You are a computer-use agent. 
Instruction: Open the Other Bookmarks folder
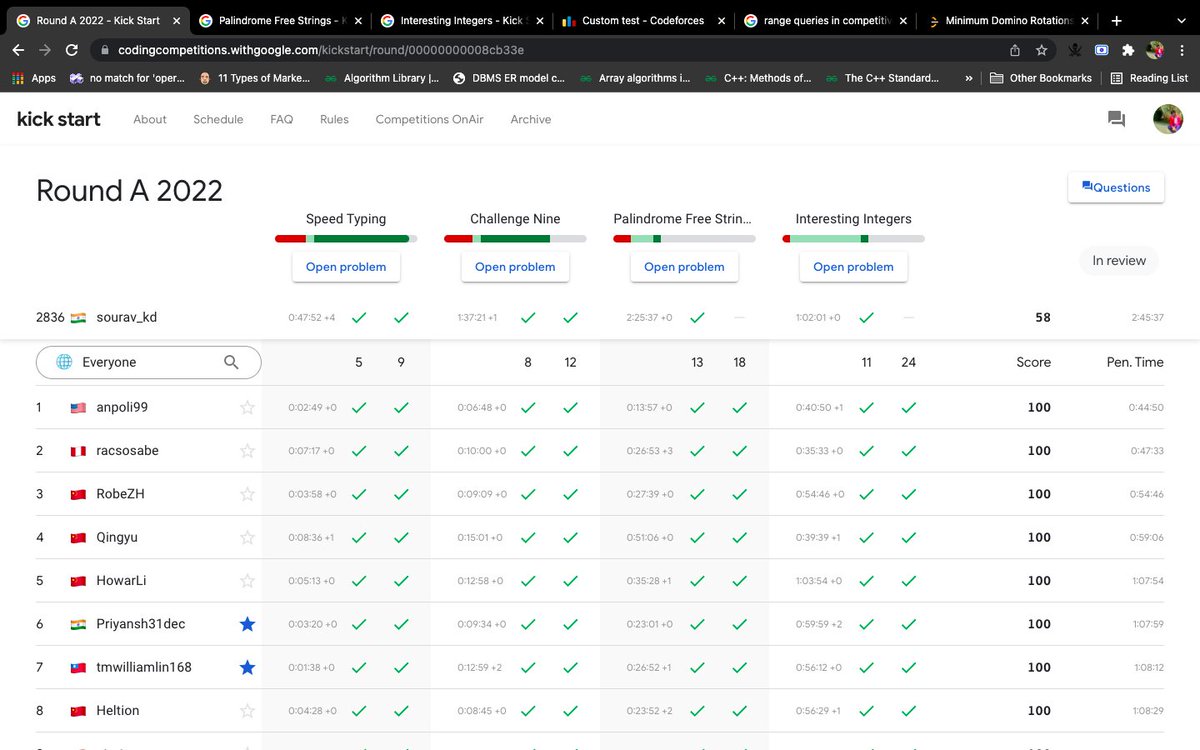[1040, 77]
